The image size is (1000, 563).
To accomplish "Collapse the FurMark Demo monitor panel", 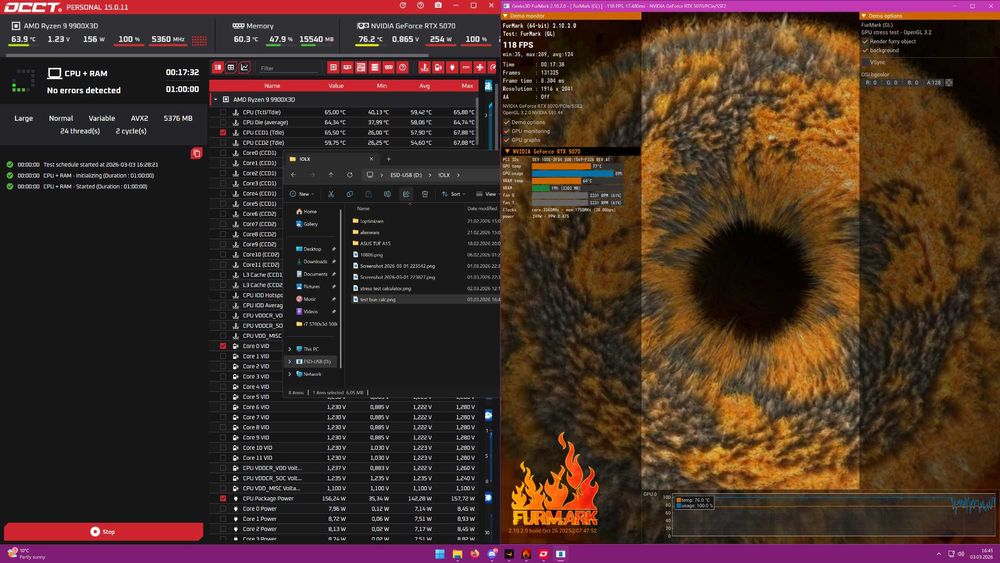I will coord(505,16).
